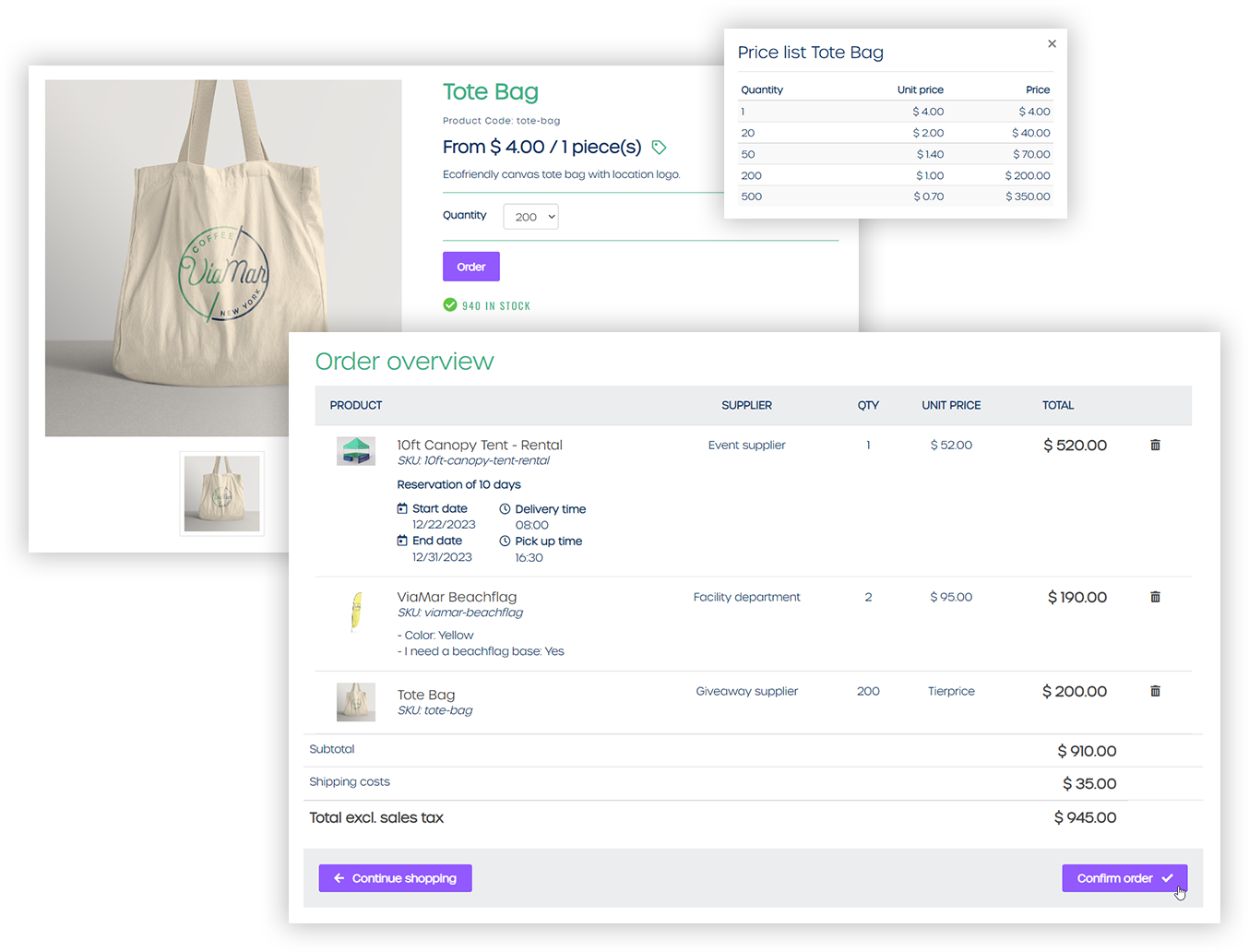This screenshot has width=1249, height=952.
Task: Click the Color: Yellow option text
Action: [x=435, y=636]
